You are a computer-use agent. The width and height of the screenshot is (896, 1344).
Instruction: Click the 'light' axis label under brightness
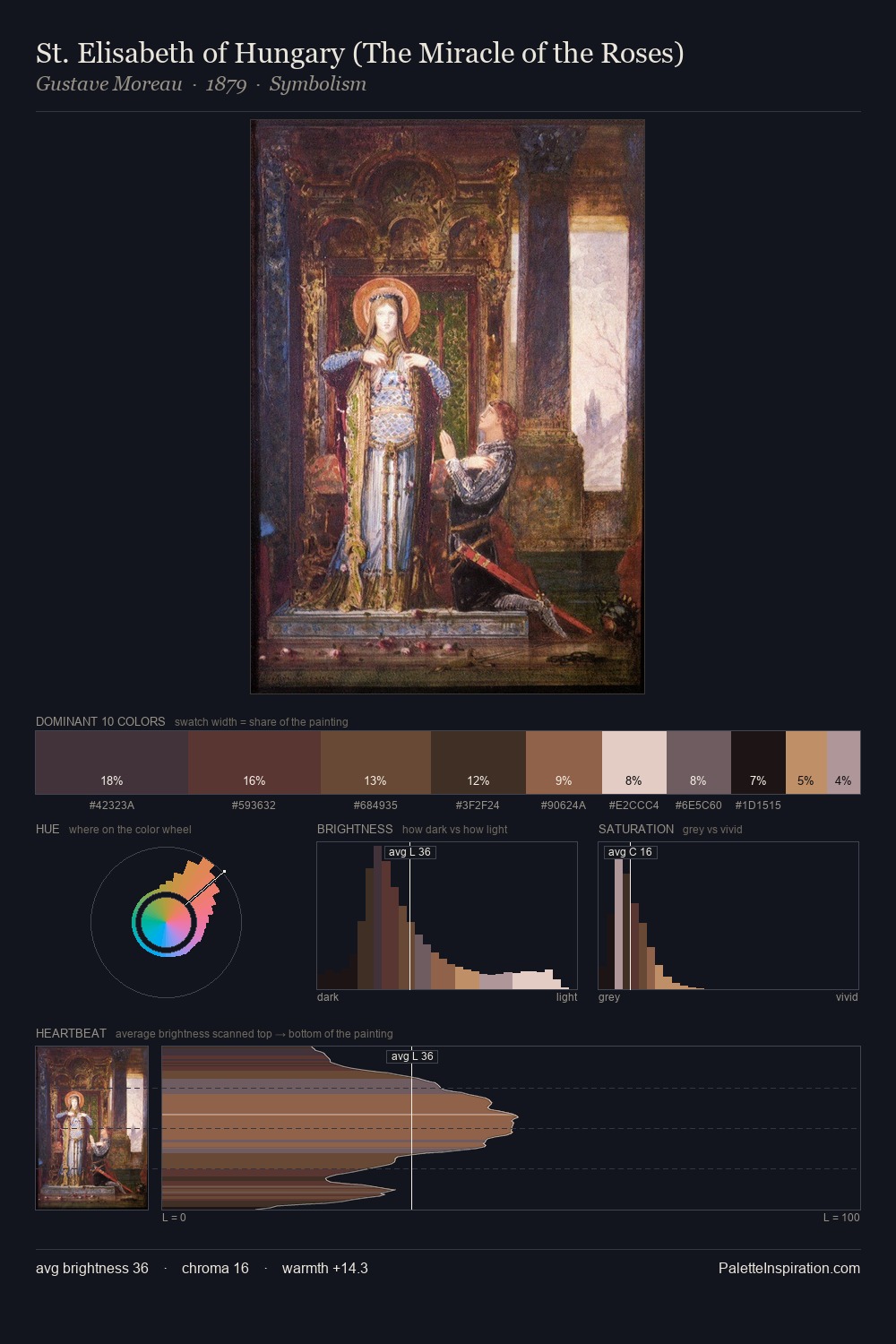[567, 997]
